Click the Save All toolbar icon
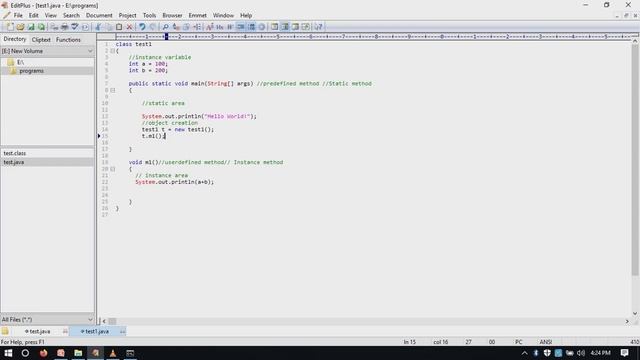This screenshot has width=640, height=360. click(41, 27)
